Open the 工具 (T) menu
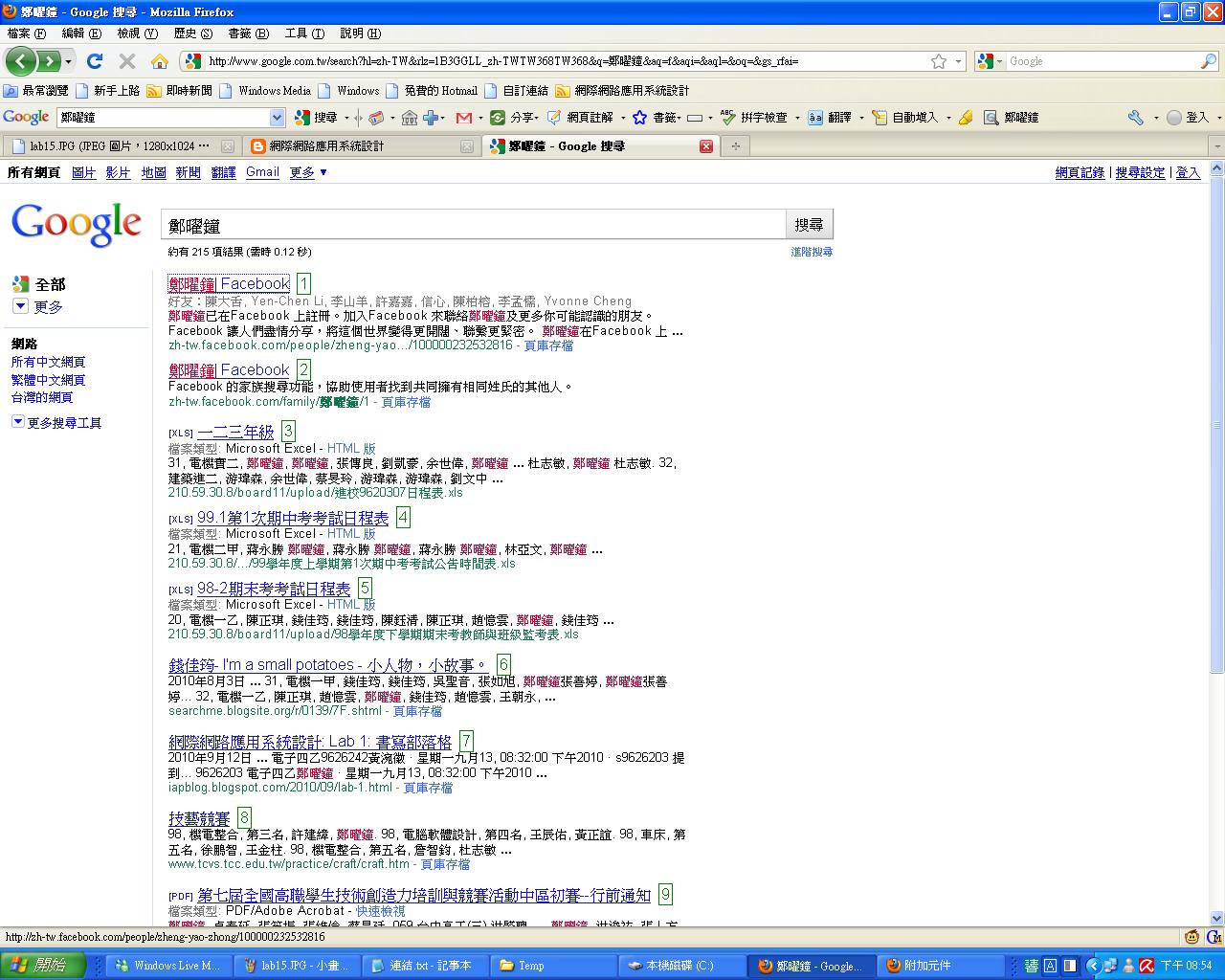1225x980 pixels. [x=304, y=33]
